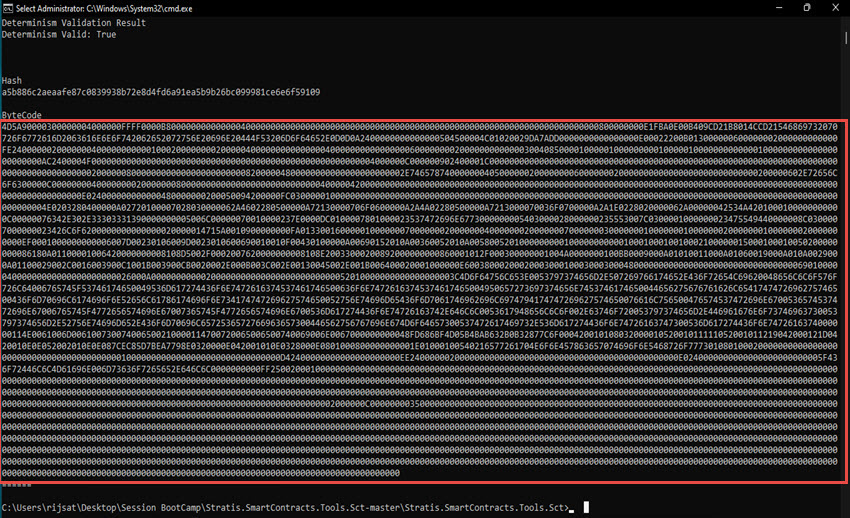Click the vertical scrollbar thumb
This screenshot has height=518, width=850.
846,38
